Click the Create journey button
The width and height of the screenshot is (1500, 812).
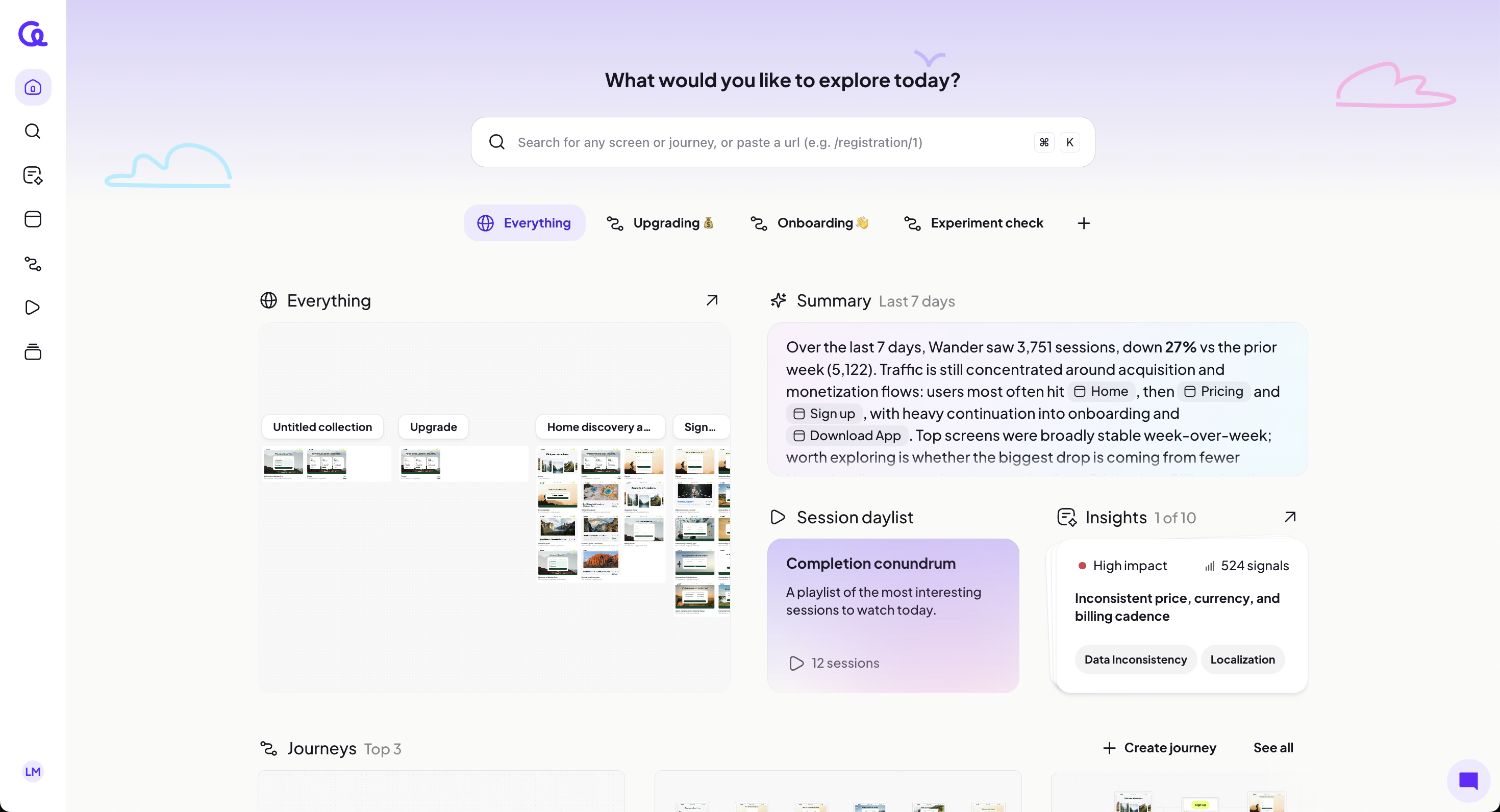(1159, 748)
